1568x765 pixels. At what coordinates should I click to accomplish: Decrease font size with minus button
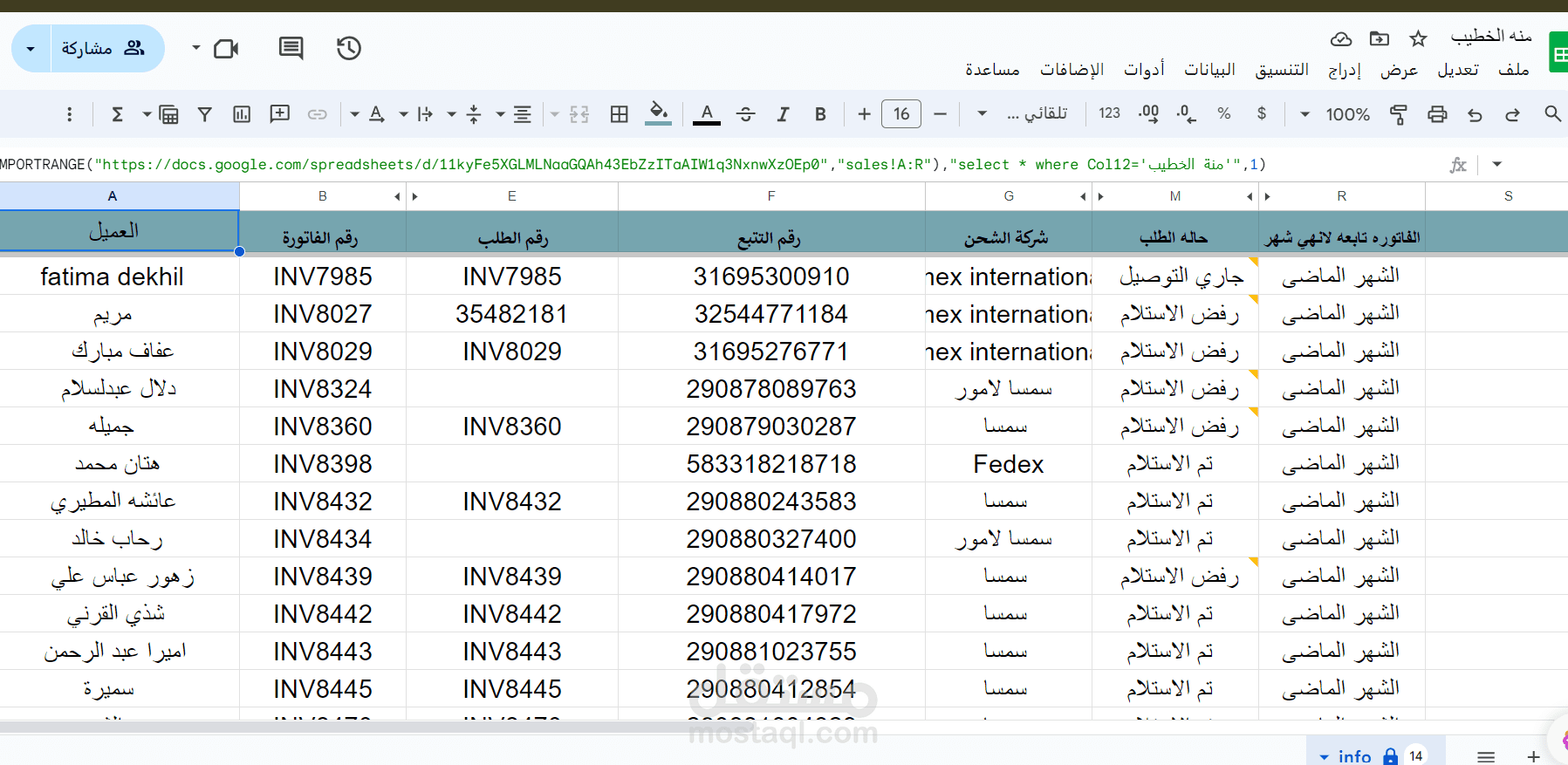pyautogui.click(x=940, y=114)
